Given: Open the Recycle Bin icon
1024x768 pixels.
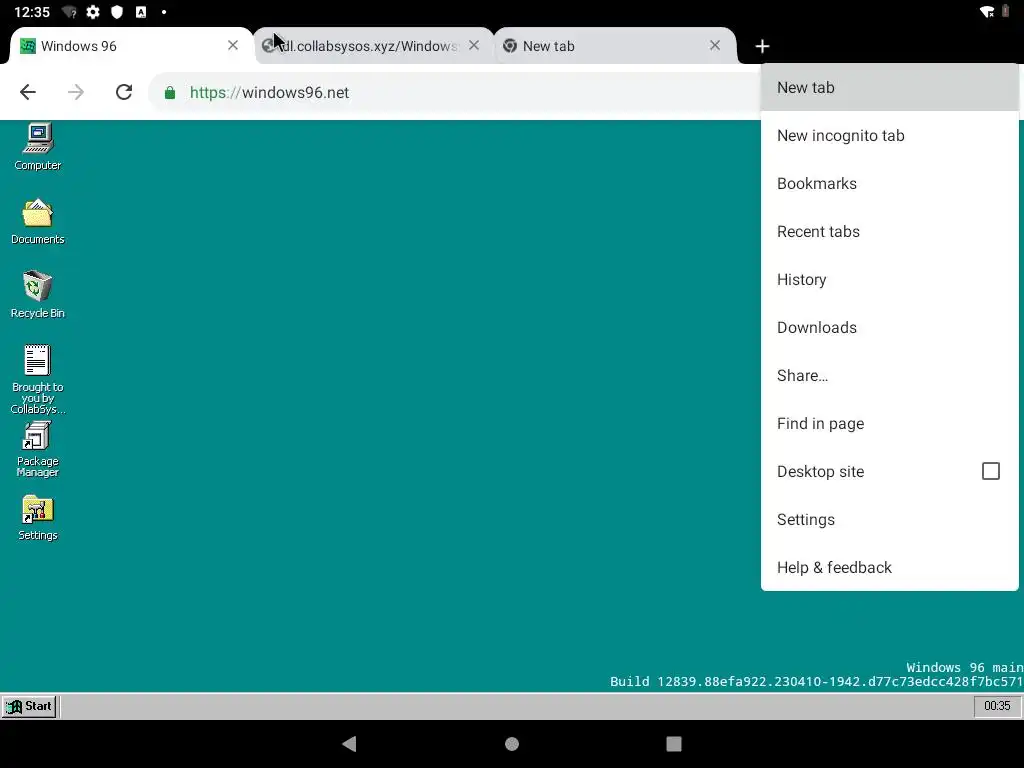Looking at the screenshot, I should click(x=38, y=295).
